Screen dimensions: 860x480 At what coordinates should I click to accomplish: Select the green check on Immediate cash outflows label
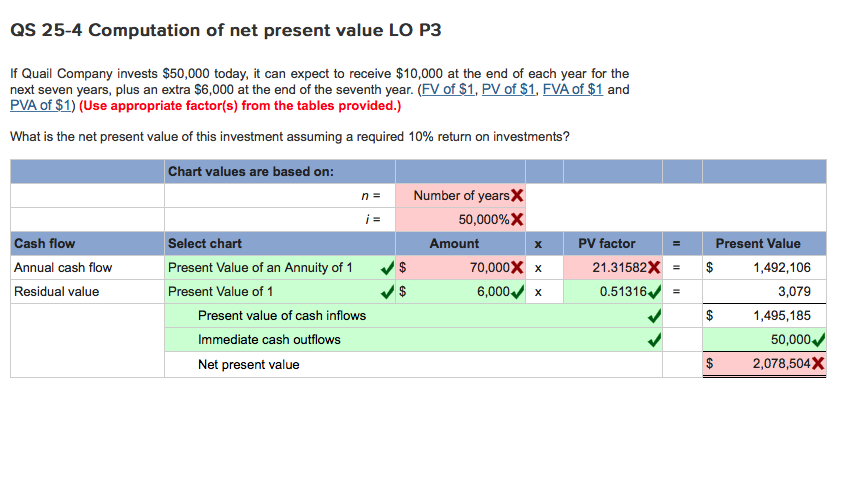(x=654, y=340)
